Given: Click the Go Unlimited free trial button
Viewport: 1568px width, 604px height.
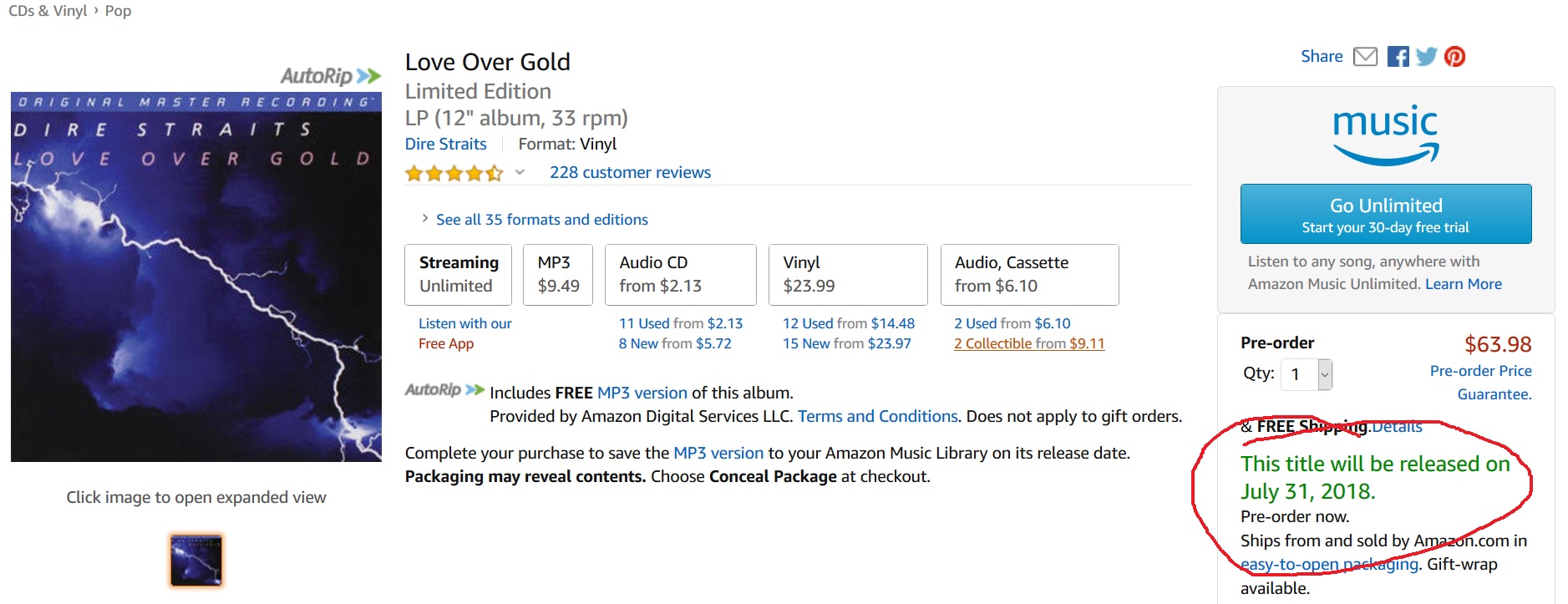Looking at the screenshot, I should 1385,215.
